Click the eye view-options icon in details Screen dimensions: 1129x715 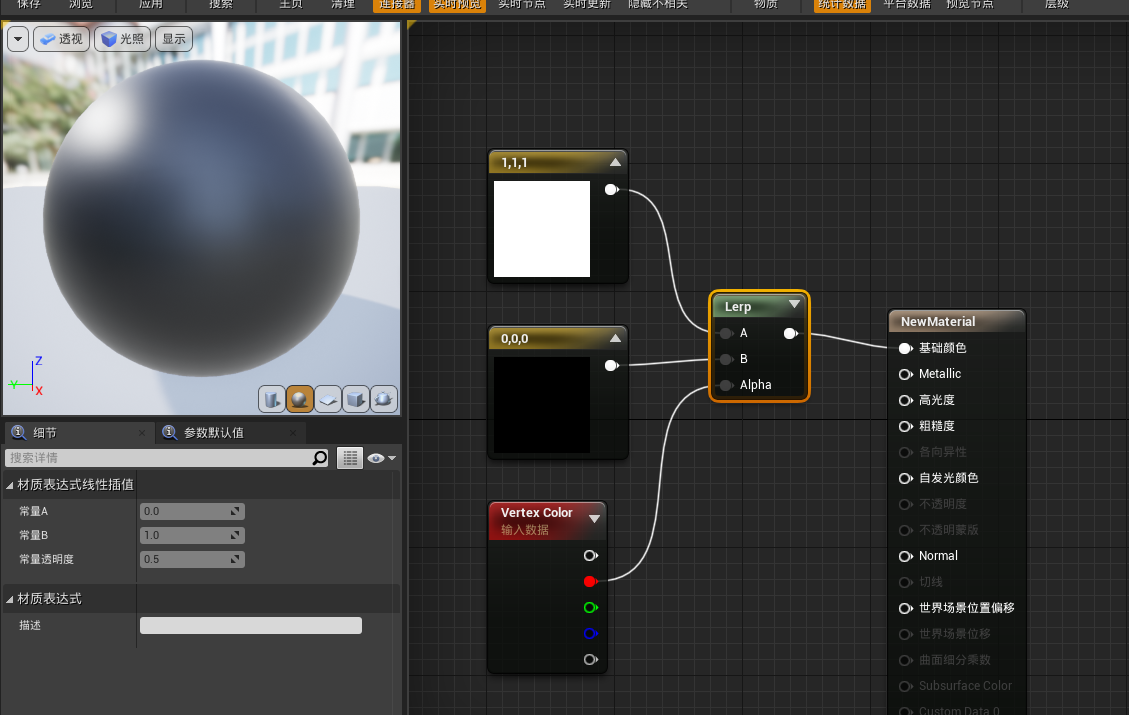pos(375,458)
